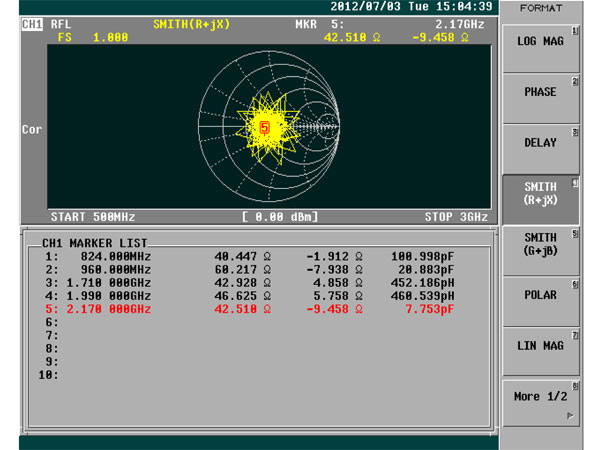600x450 pixels.
Task: Click marker 5 on the Smith chart
Action: (x=264, y=127)
